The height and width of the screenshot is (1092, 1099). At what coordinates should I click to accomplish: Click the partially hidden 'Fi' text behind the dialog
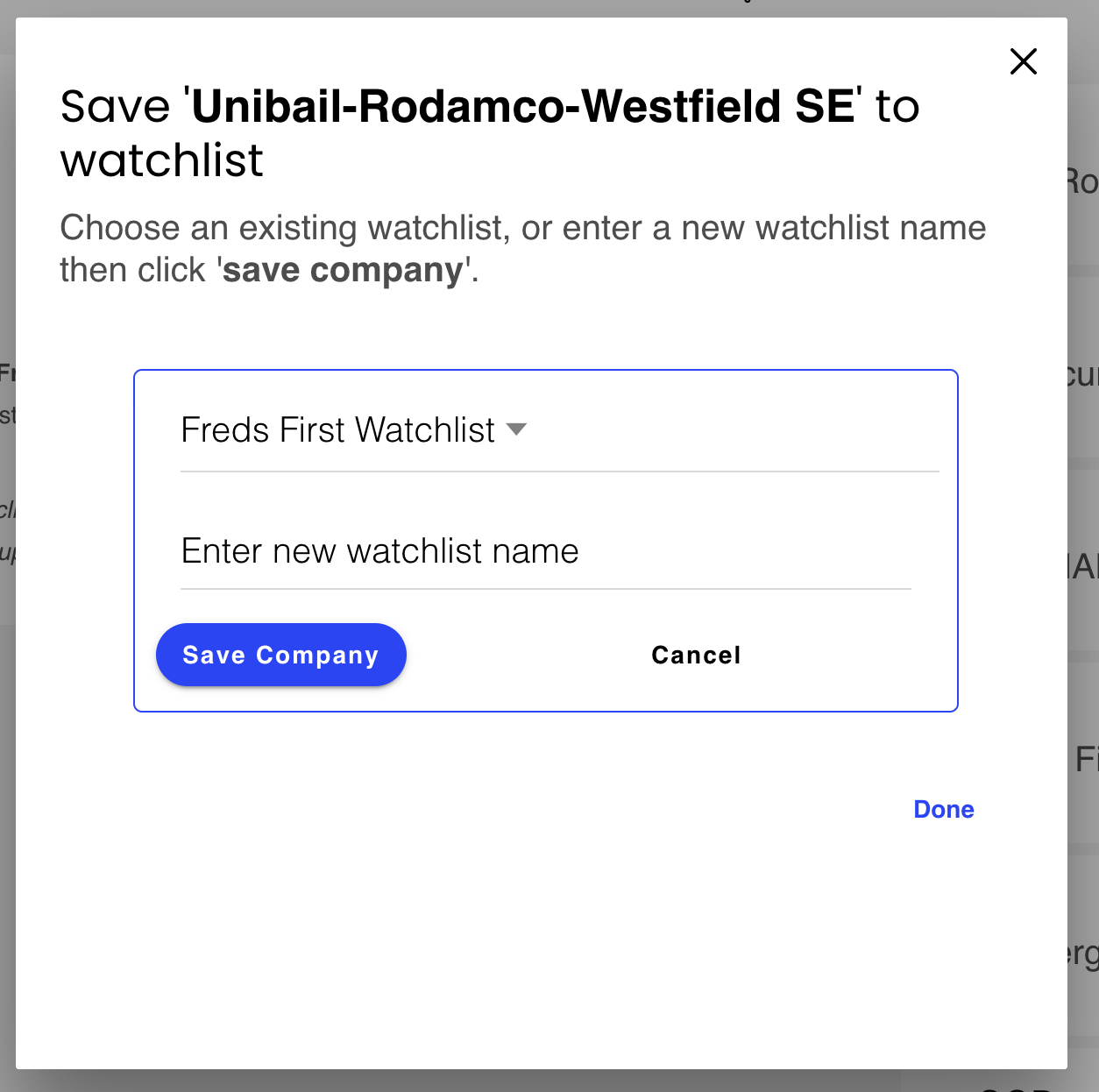coord(1087,759)
